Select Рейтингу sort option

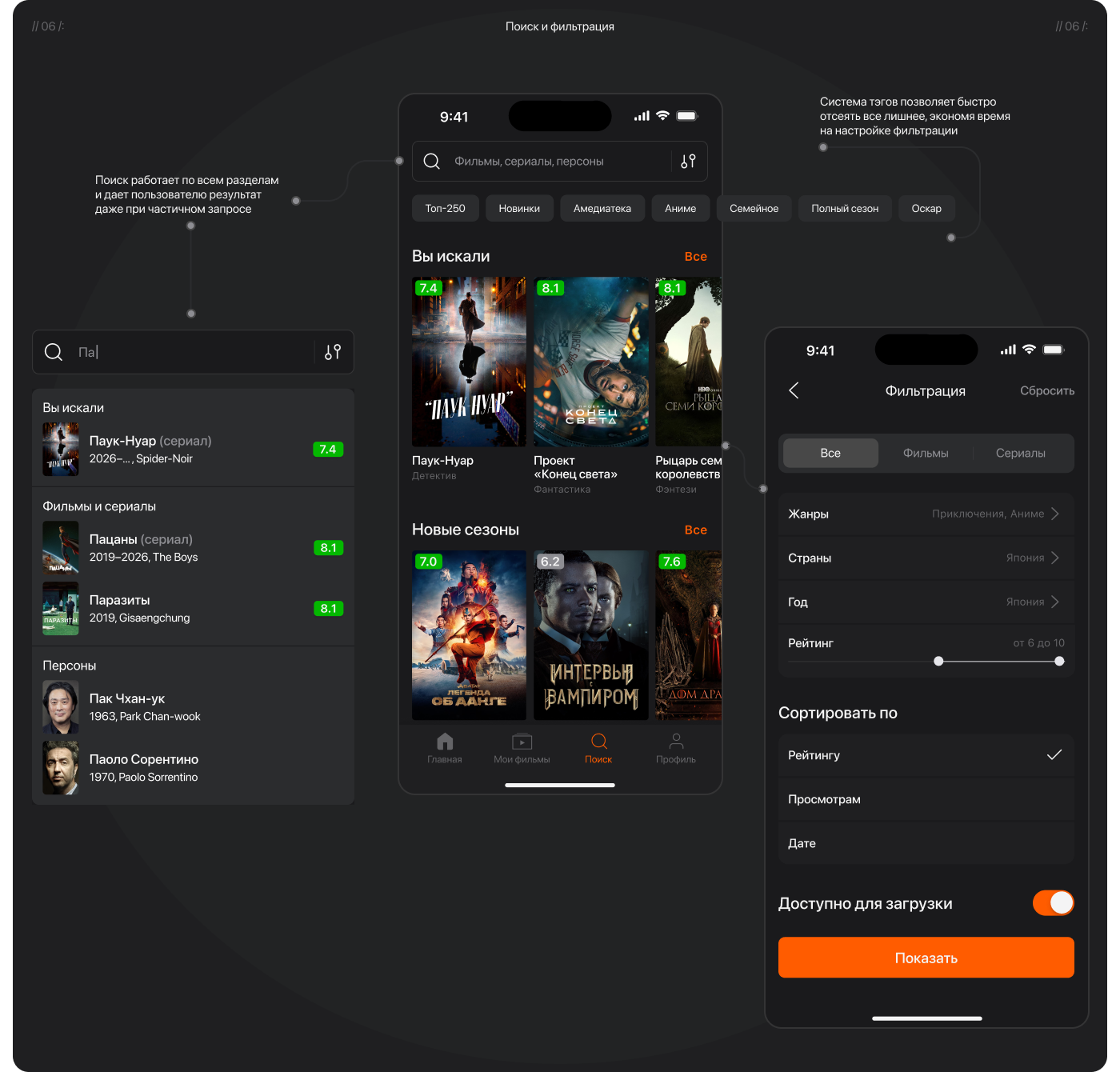(x=926, y=755)
